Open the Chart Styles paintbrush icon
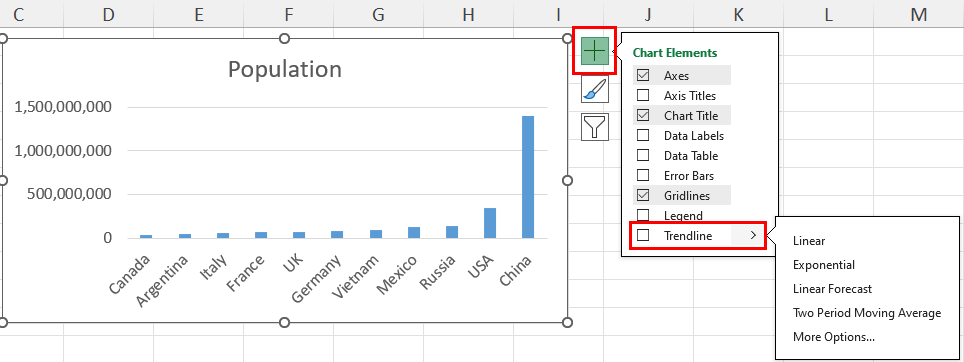Image resolution: width=964 pixels, height=362 pixels. [x=595, y=90]
